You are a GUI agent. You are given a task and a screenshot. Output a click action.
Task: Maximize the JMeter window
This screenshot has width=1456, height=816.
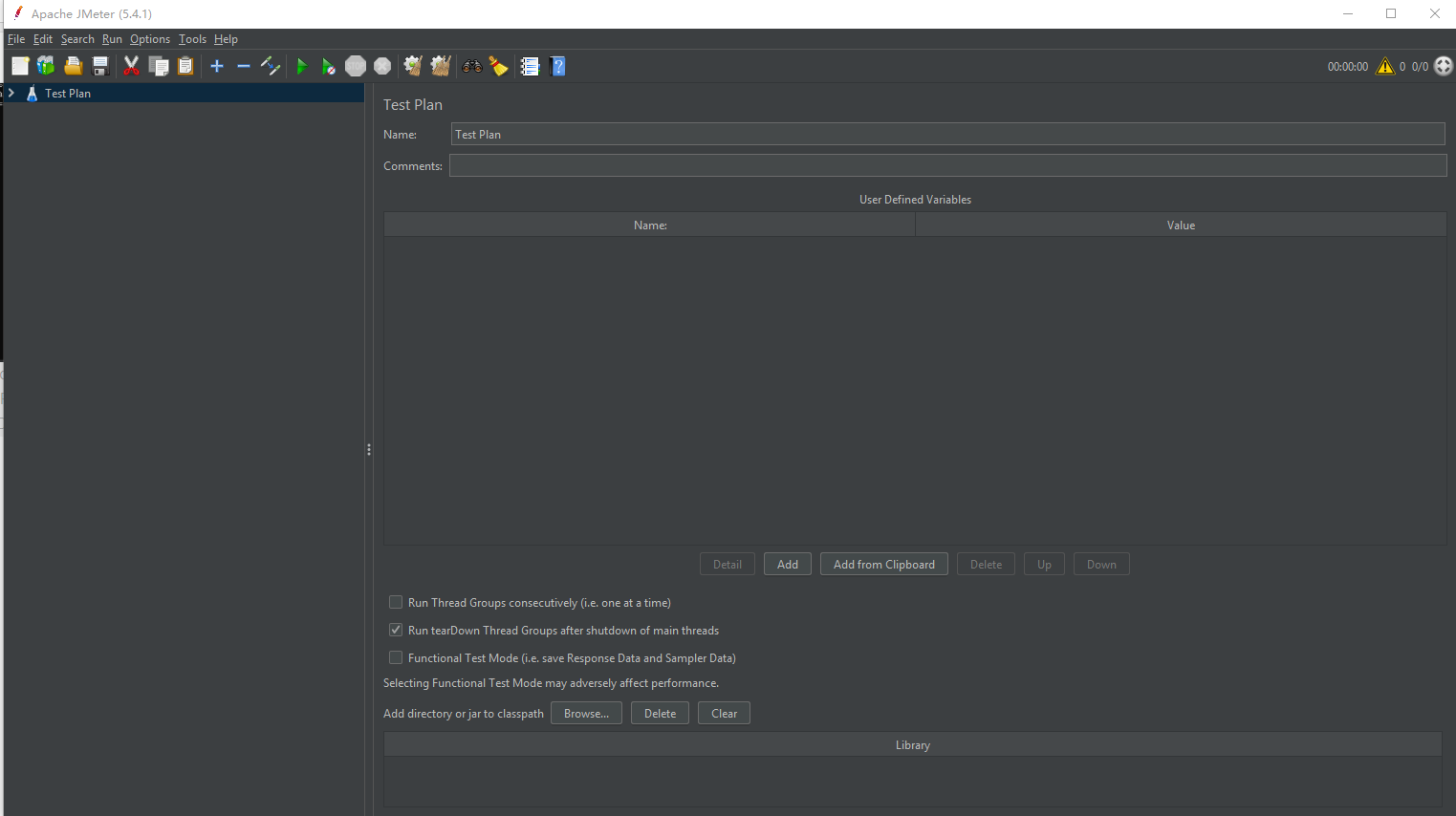[1391, 13]
